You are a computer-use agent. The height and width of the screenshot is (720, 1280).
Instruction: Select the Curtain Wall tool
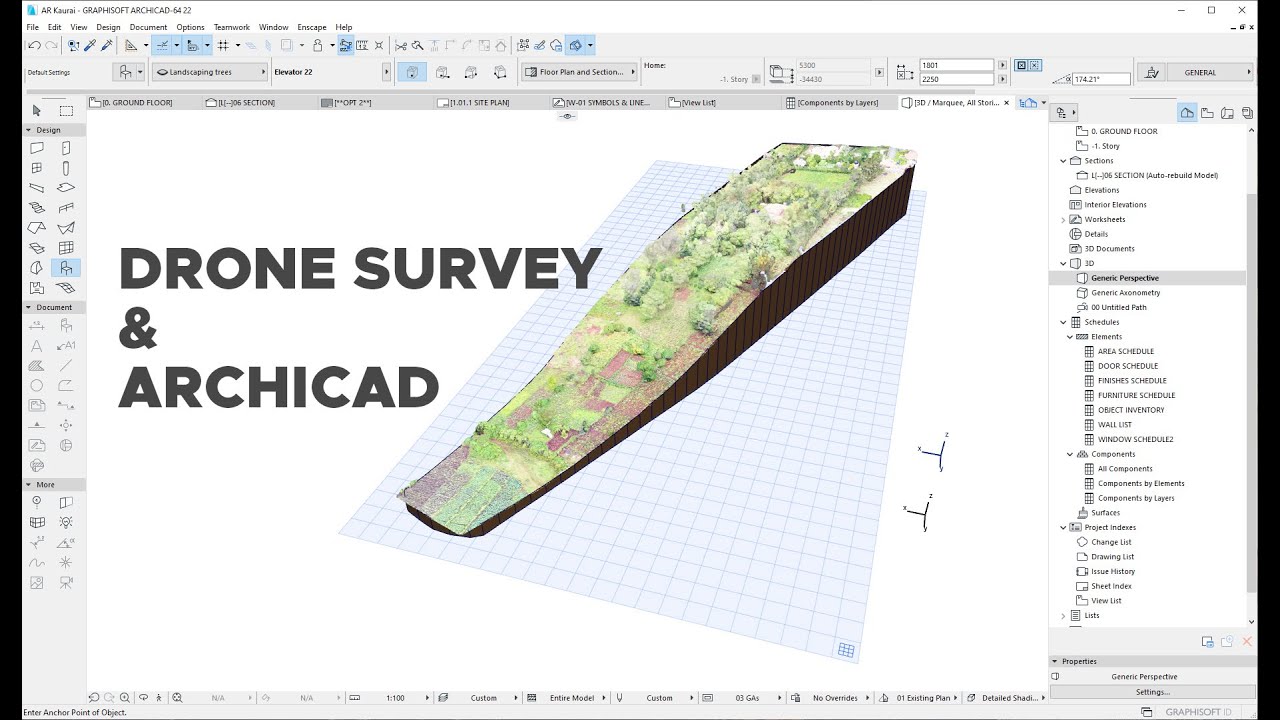66,248
